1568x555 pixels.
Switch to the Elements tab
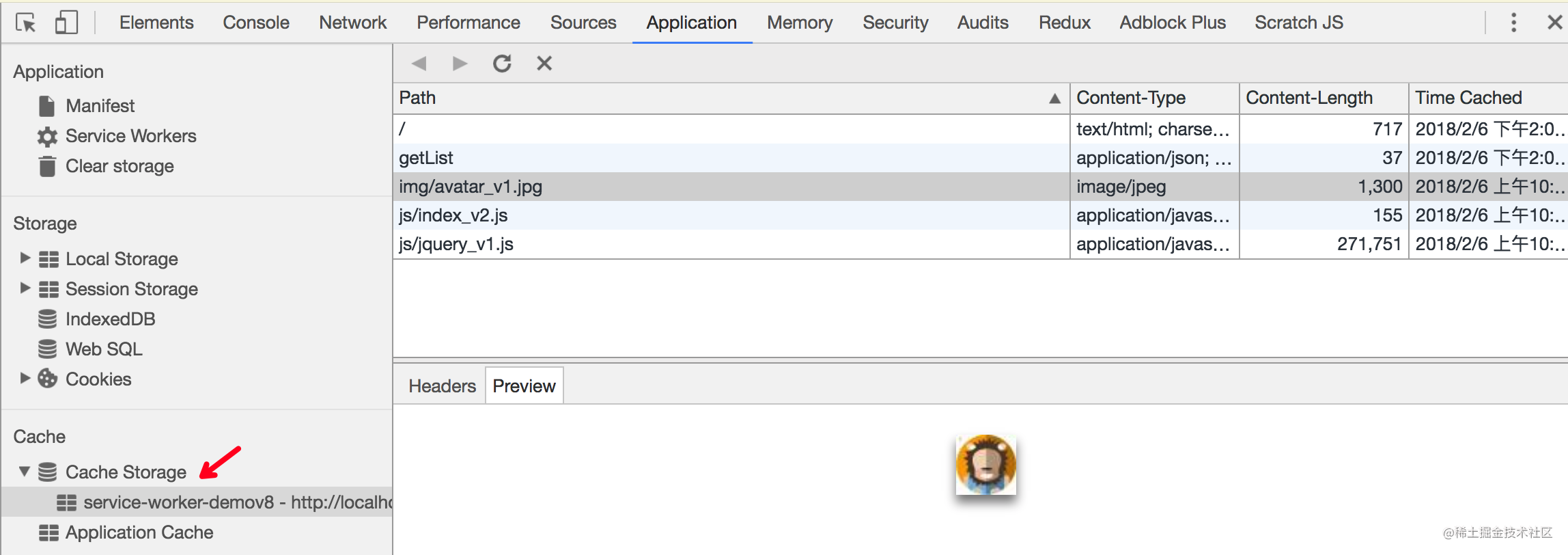(156, 23)
